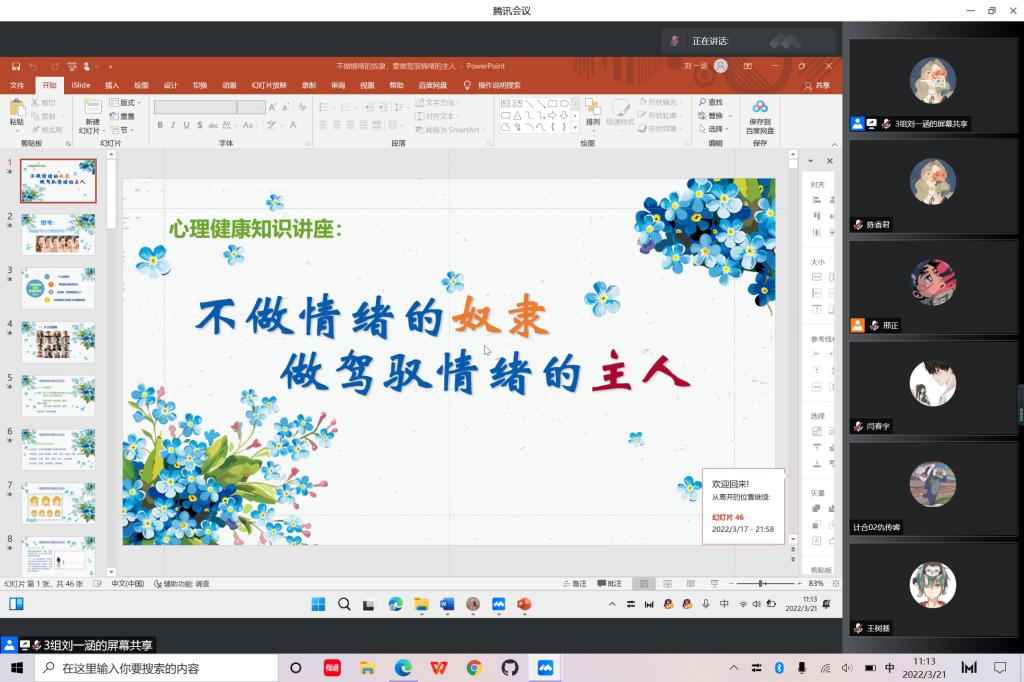Open reading view from the status bar
The width and height of the screenshot is (1024, 682).
pyautogui.click(x=690, y=583)
